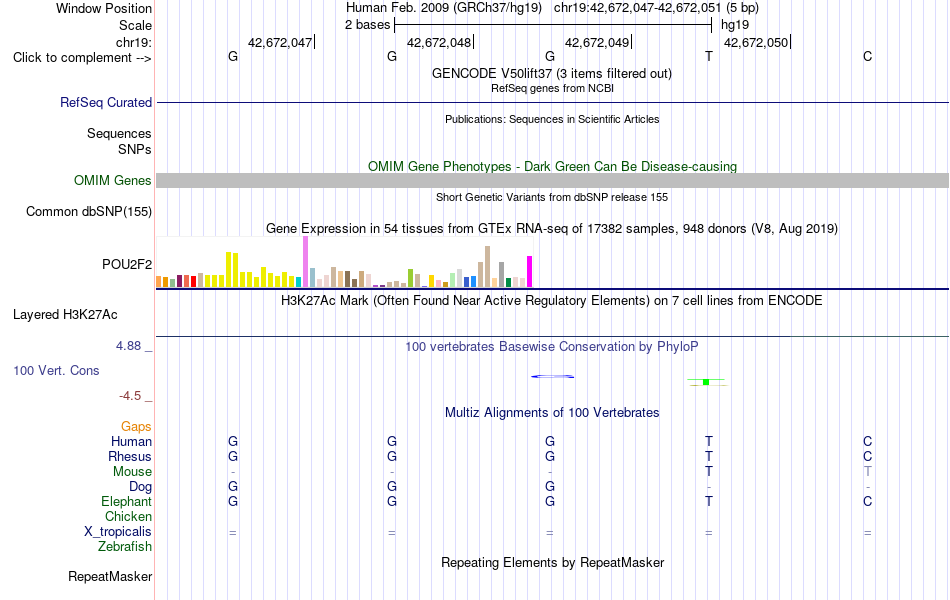This screenshot has height=600, width=950.
Task: Click the orange Gaps label
Action: 136,427
